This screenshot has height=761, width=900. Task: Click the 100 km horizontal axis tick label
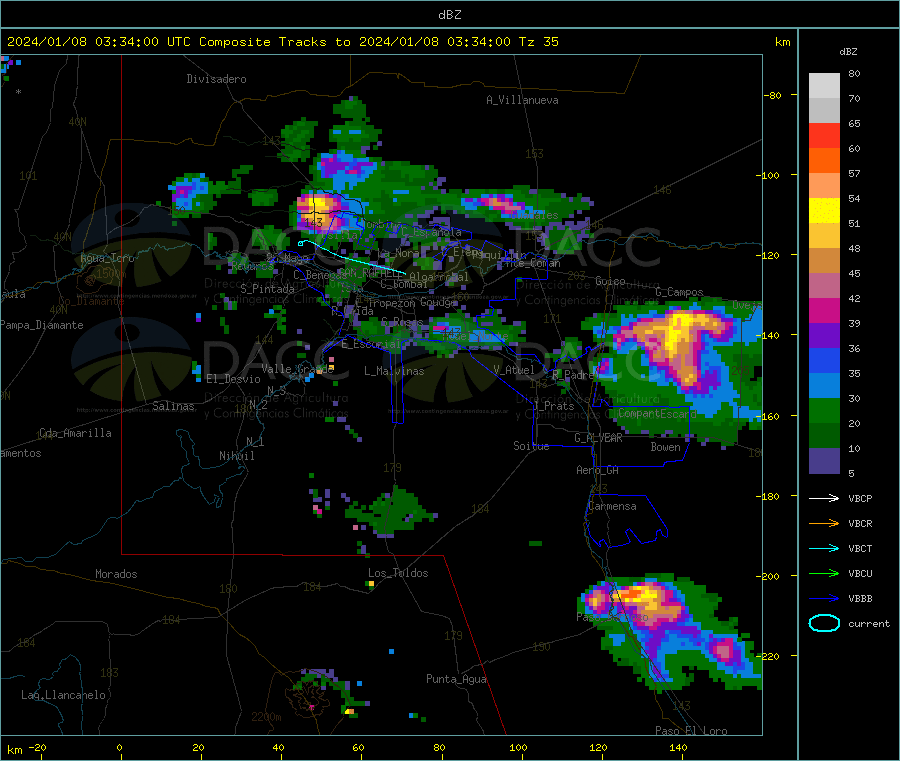click(518, 747)
